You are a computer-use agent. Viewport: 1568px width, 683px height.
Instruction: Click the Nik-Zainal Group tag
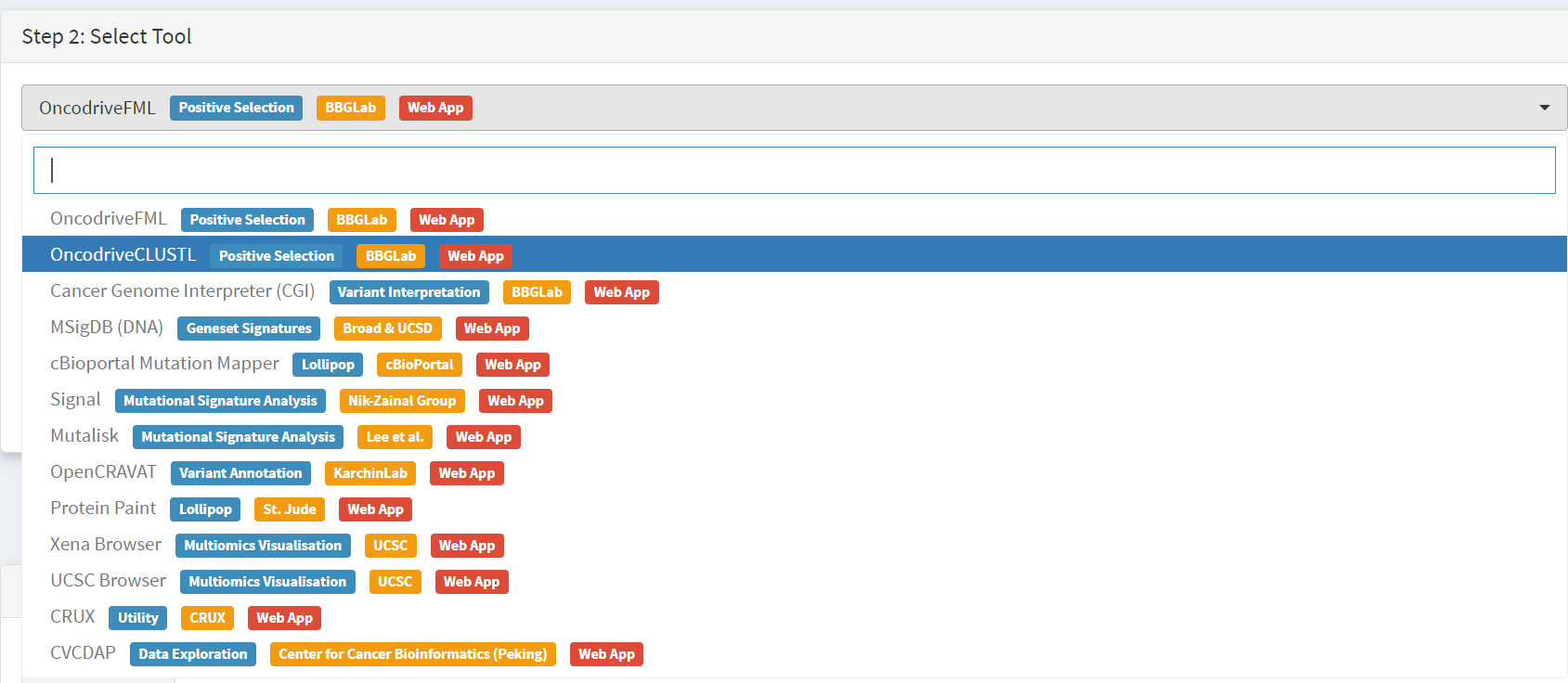(x=402, y=401)
